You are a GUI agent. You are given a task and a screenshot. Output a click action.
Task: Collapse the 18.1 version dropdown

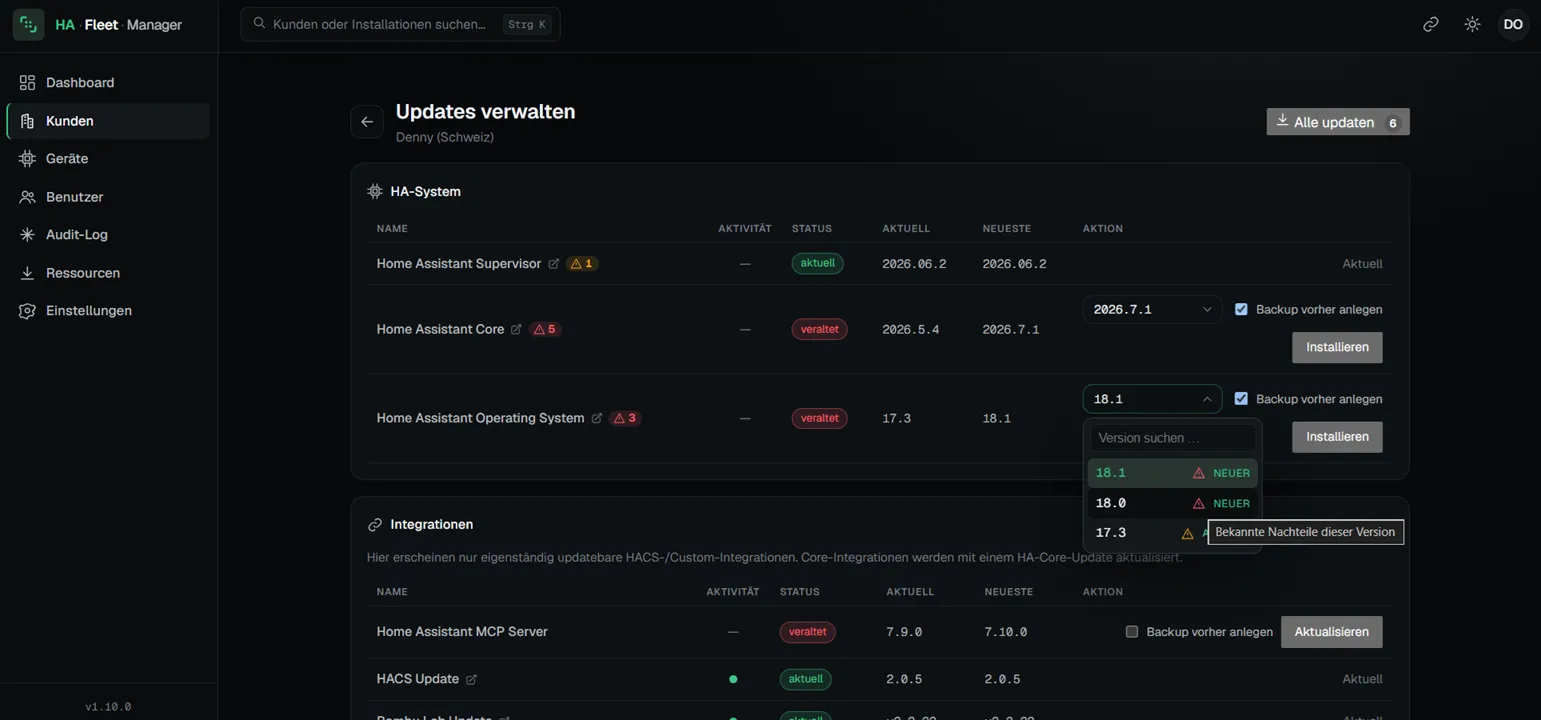1152,399
